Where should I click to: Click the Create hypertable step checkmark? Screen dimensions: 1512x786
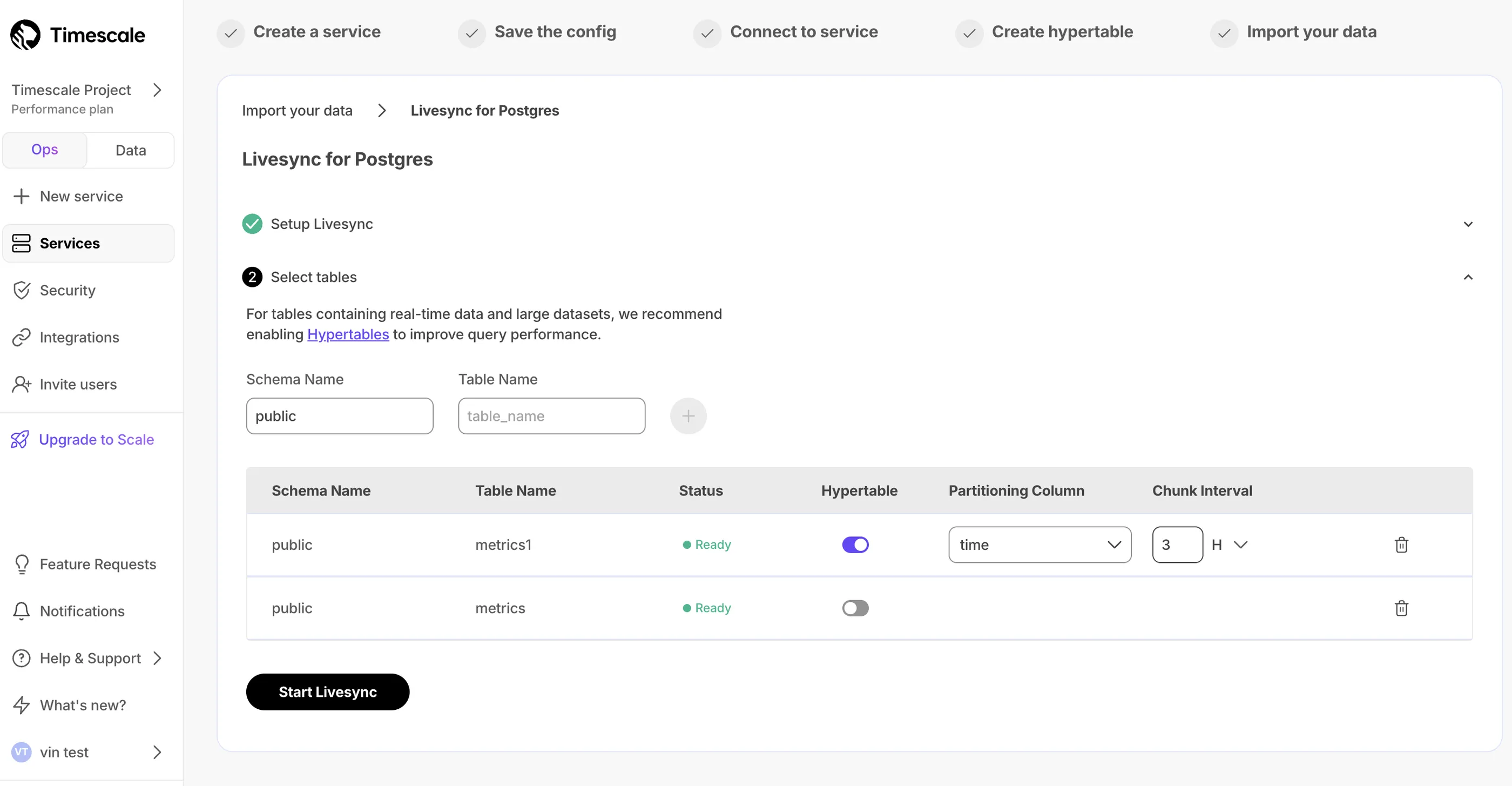pyautogui.click(x=969, y=33)
